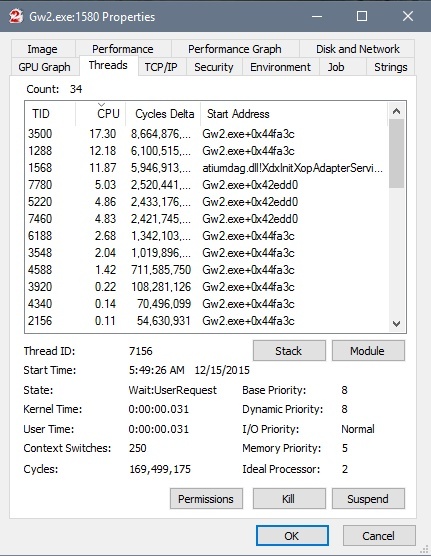The height and width of the screenshot is (556, 431).
Task: Click the Guild Wars 2 title bar icon
Action: click(16, 16)
